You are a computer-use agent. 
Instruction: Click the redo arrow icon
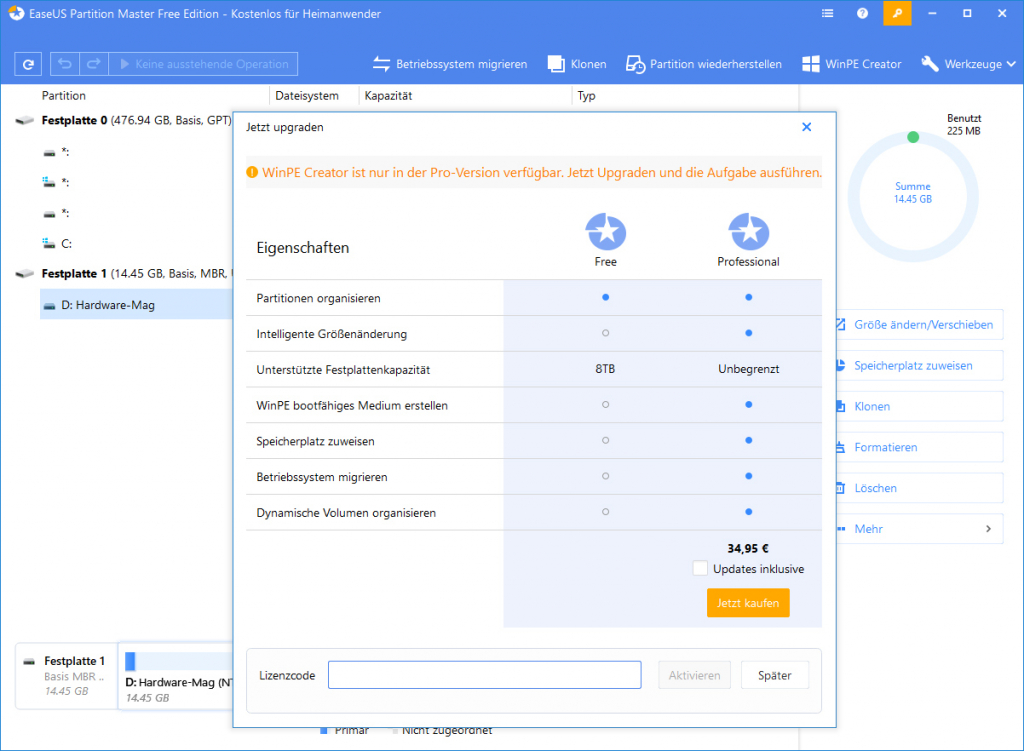pos(92,63)
